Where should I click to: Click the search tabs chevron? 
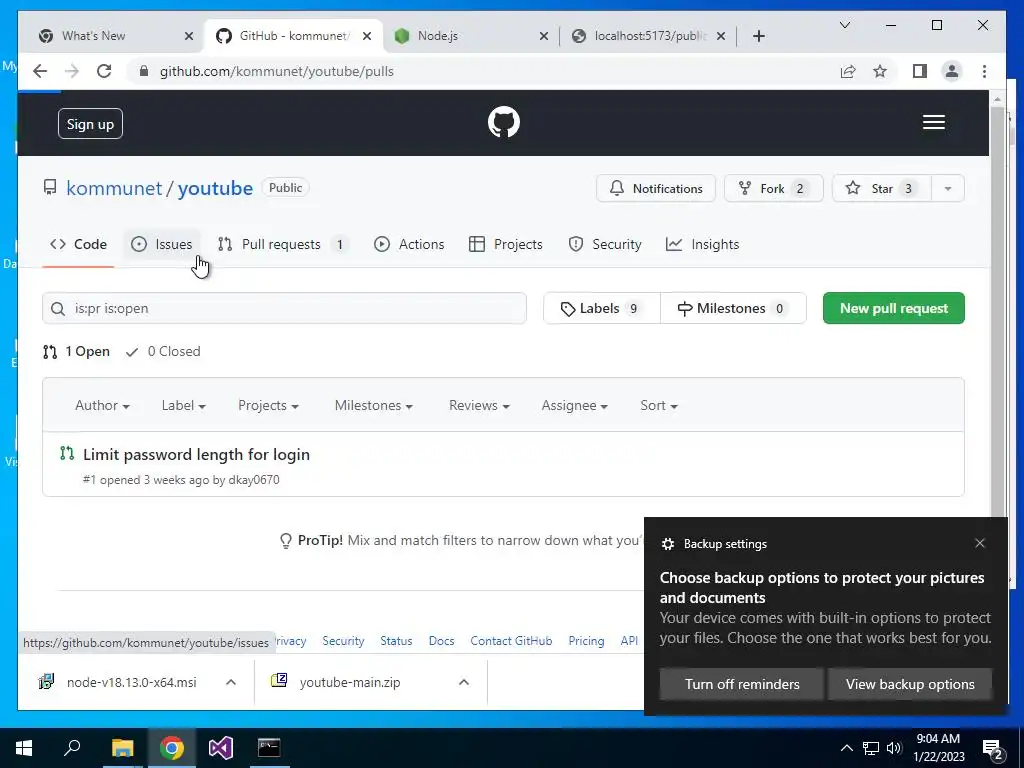[x=844, y=25]
